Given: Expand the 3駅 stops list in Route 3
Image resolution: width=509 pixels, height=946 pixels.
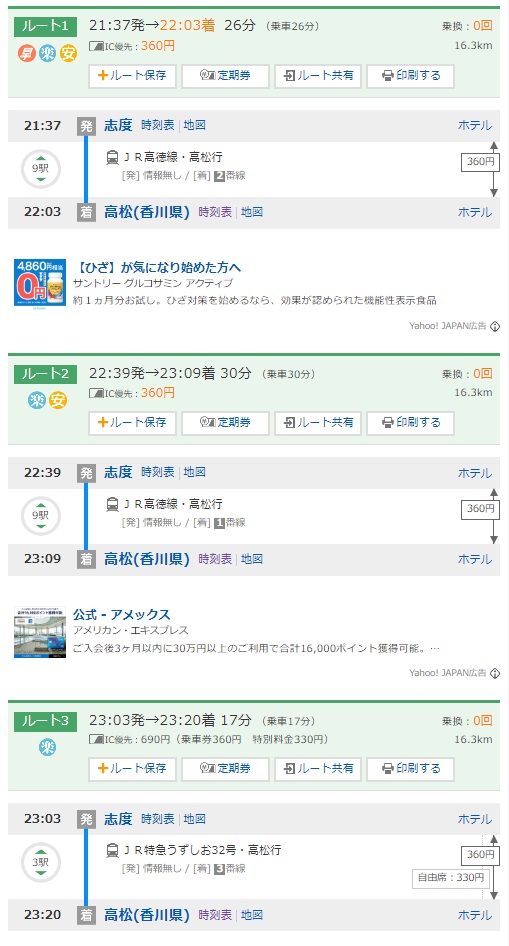Looking at the screenshot, I should (41, 862).
